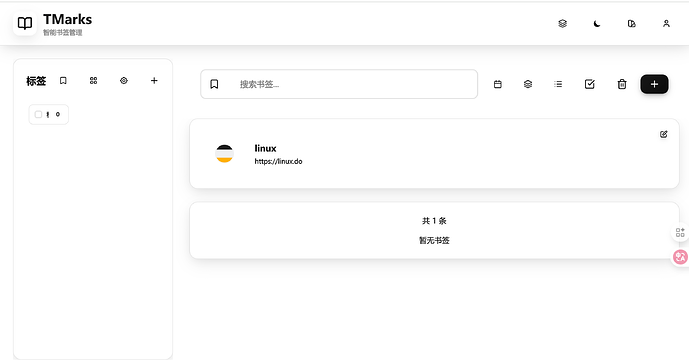This screenshot has width=689, height=360.
Task: Check the tag checkbox in sidebar
Action: click(x=38, y=114)
